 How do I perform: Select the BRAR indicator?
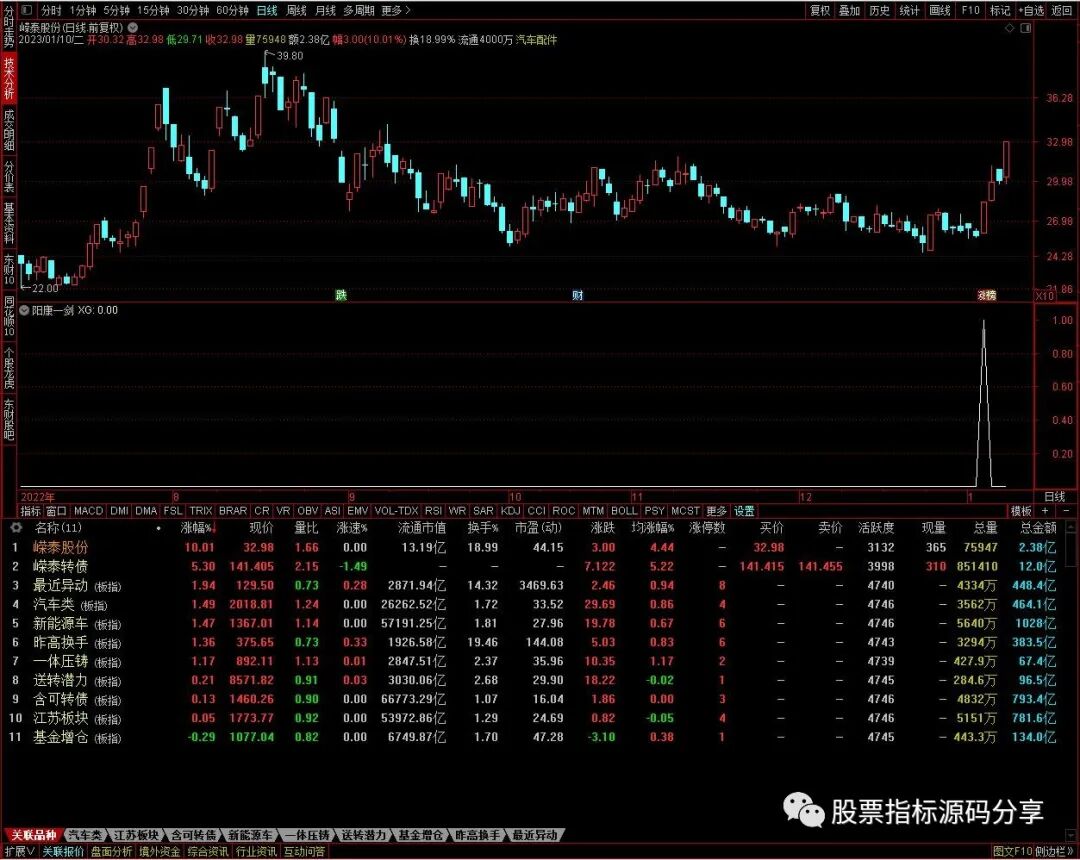click(x=233, y=511)
